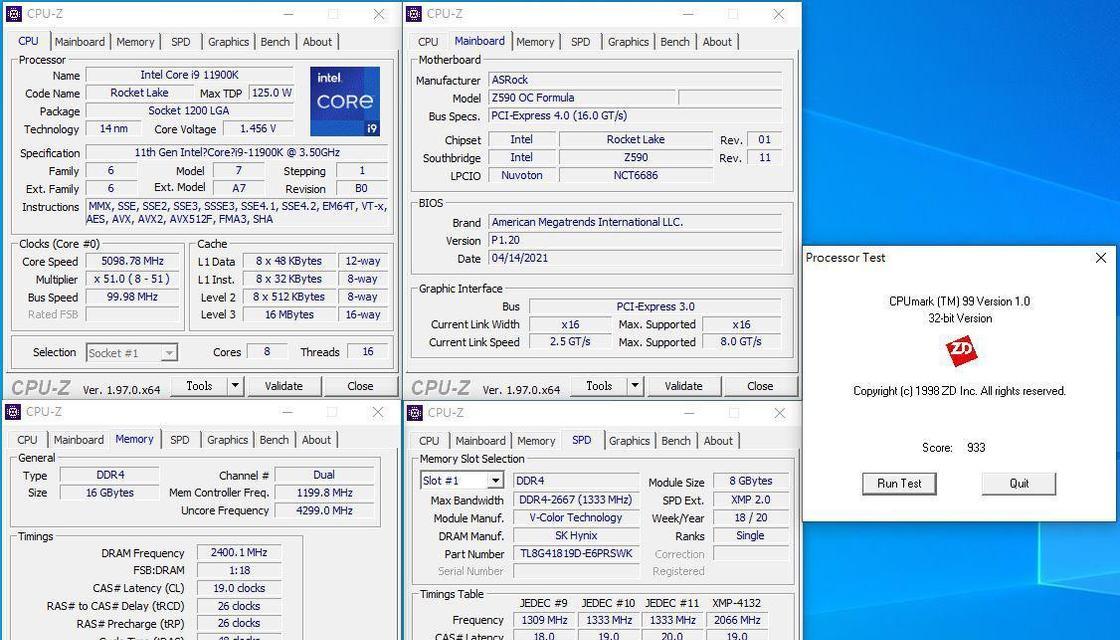Click the LPCIO chip value NCT6686
Screen dimensions: 1120x640
(x=636, y=175)
